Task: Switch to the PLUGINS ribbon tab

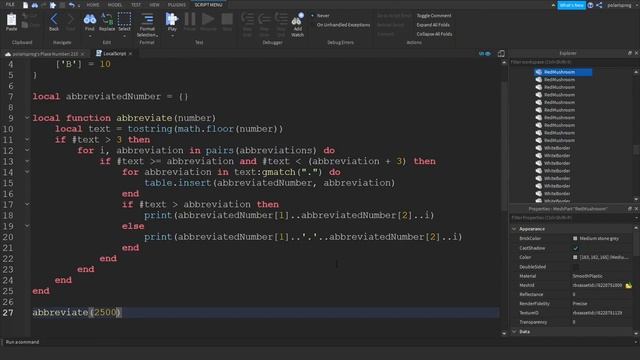Action: pyautogui.click(x=177, y=5)
